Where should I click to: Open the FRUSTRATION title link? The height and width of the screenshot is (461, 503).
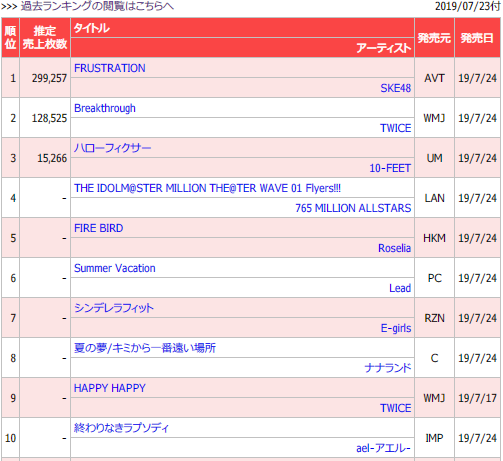110,68
